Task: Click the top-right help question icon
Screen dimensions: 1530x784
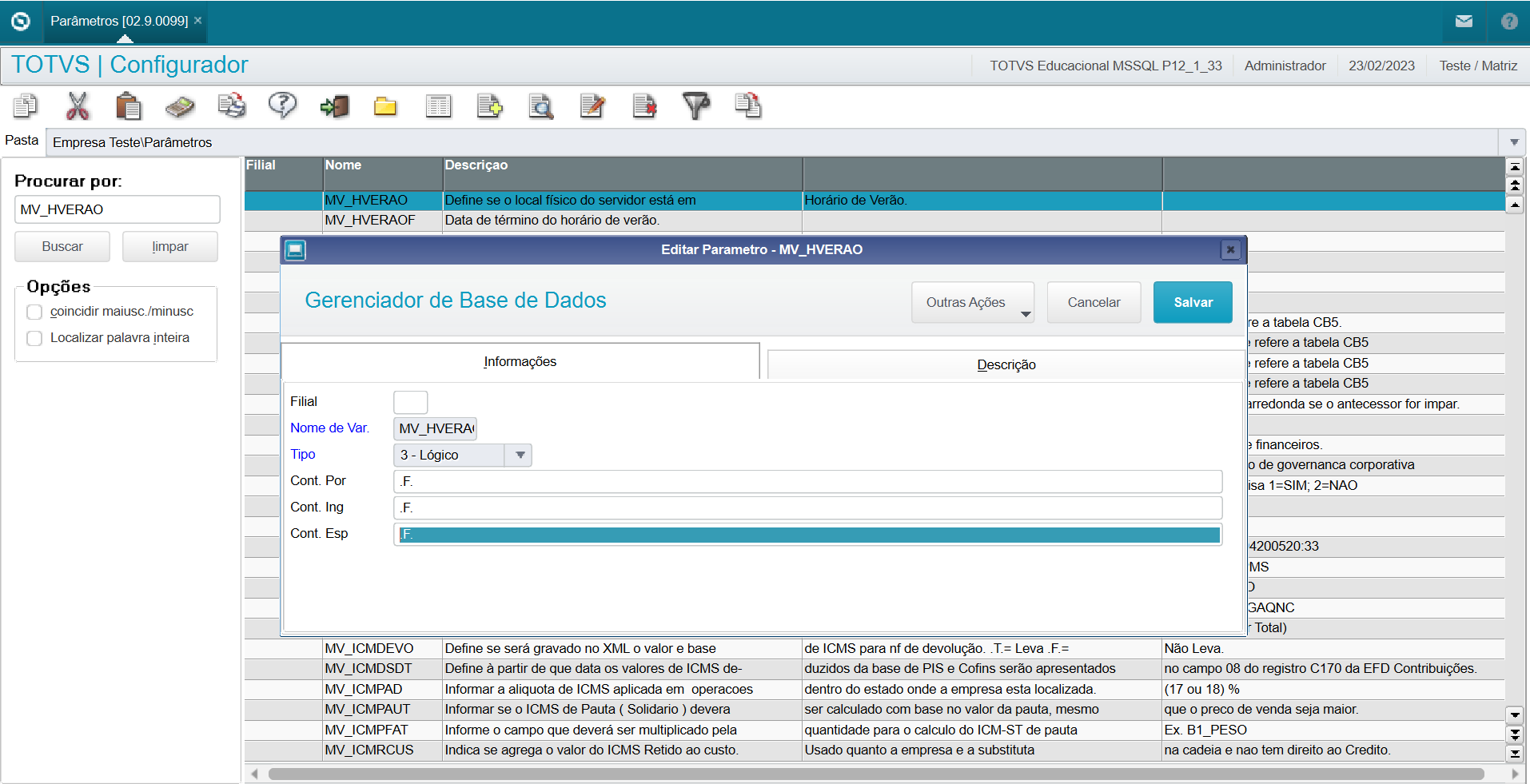Action: tap(1509, 22)
